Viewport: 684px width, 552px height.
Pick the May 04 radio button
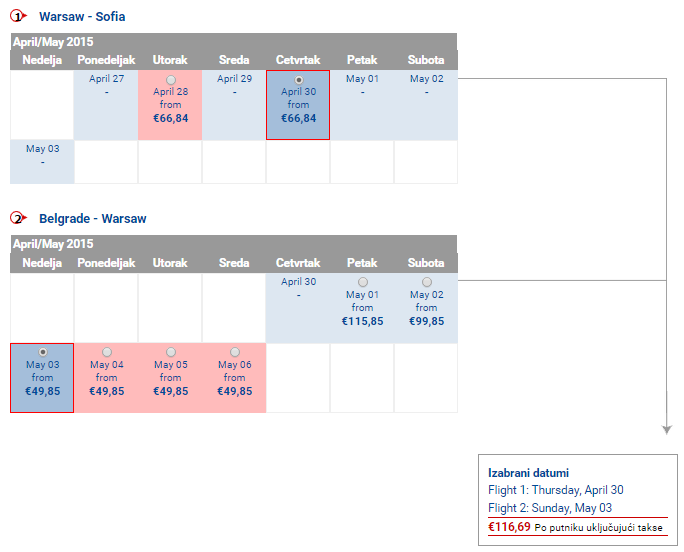point(107,352)
